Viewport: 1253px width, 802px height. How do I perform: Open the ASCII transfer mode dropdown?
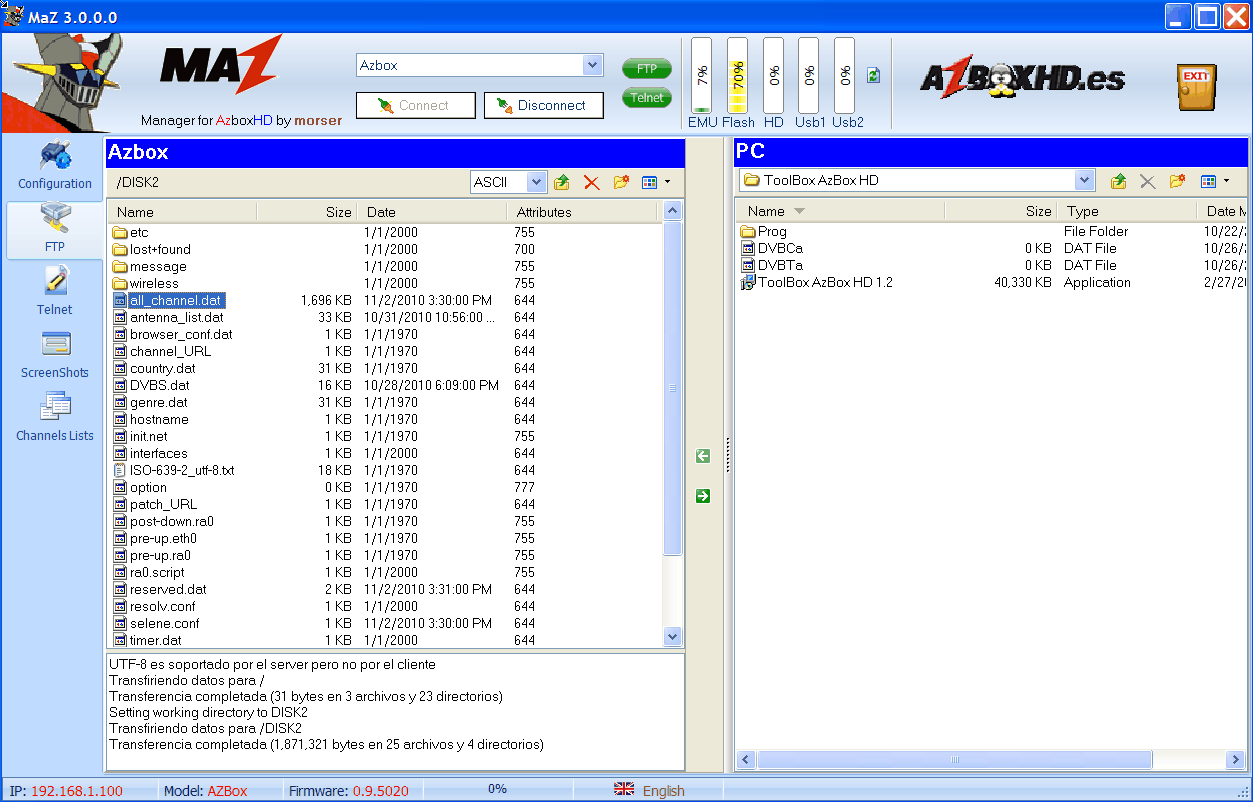click(x=536, y=182)
